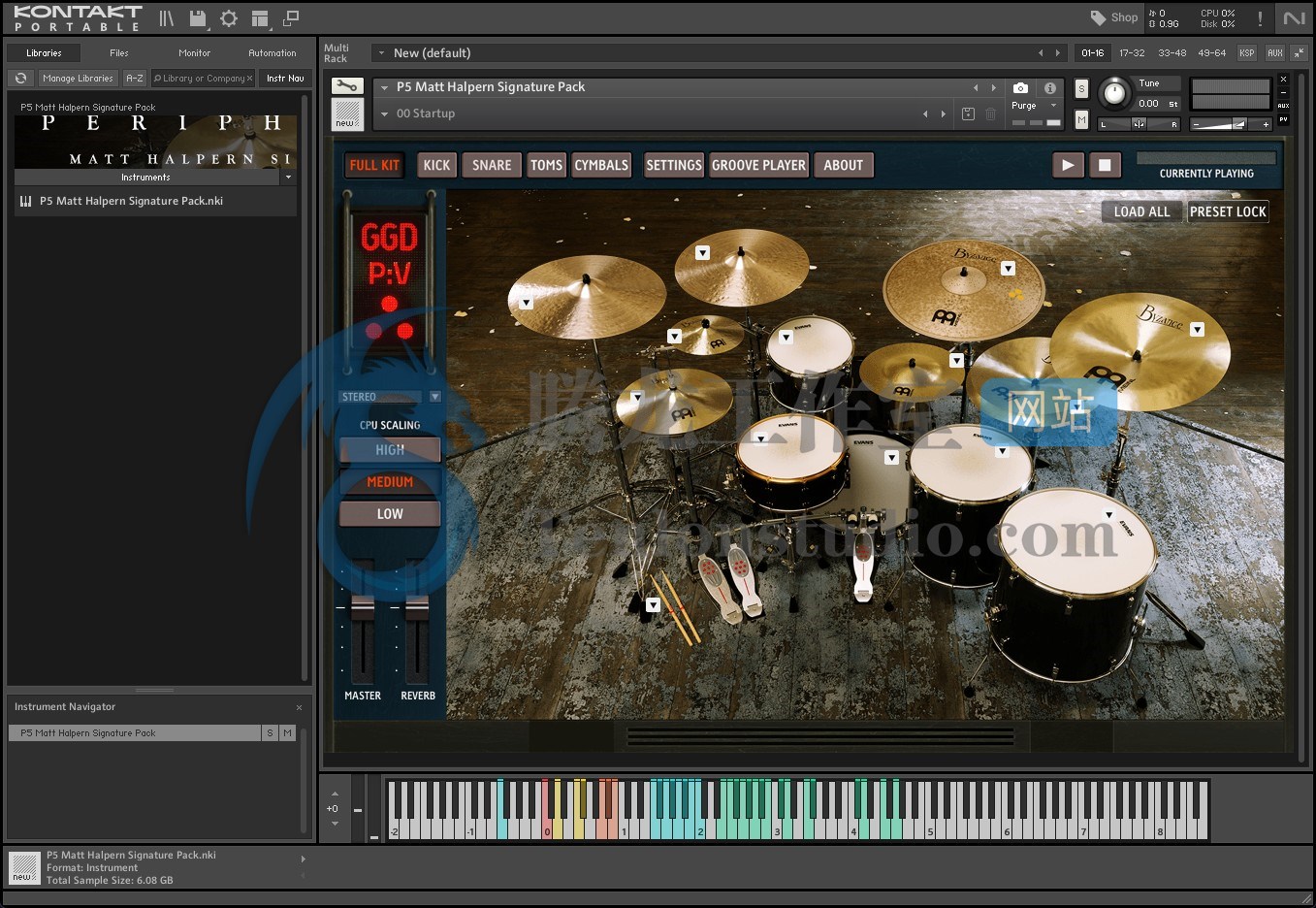
Task: Open the SETTINGS tab
Action: (674, 166)
